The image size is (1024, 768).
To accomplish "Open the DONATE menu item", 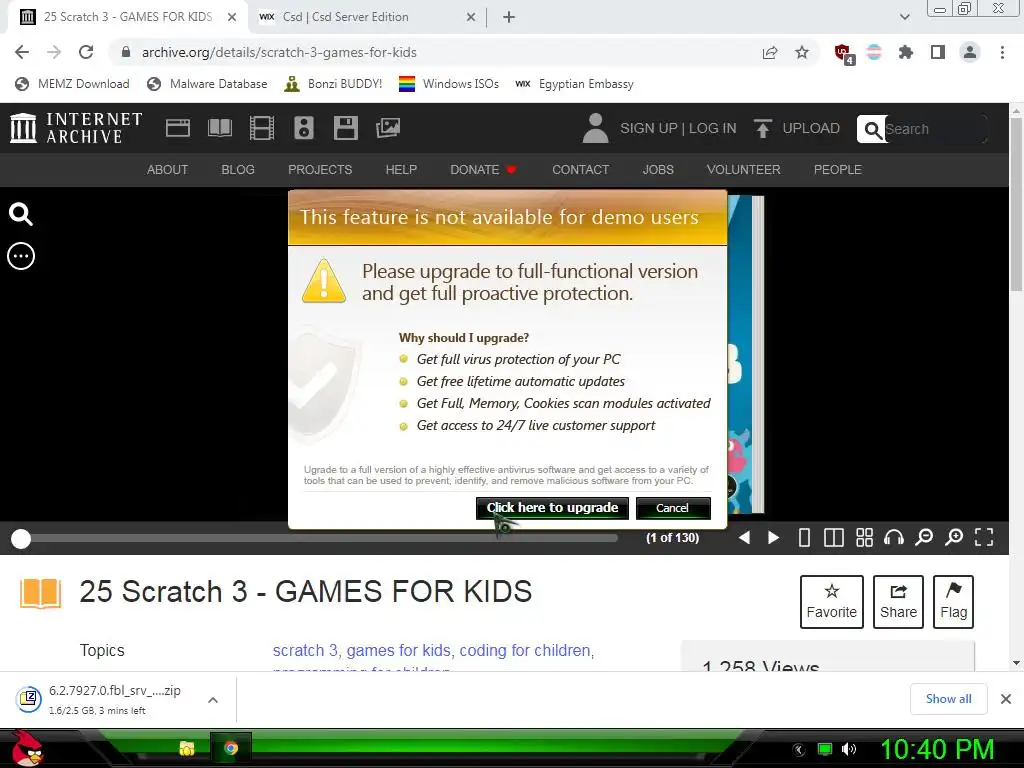I will tap(483, 170).
